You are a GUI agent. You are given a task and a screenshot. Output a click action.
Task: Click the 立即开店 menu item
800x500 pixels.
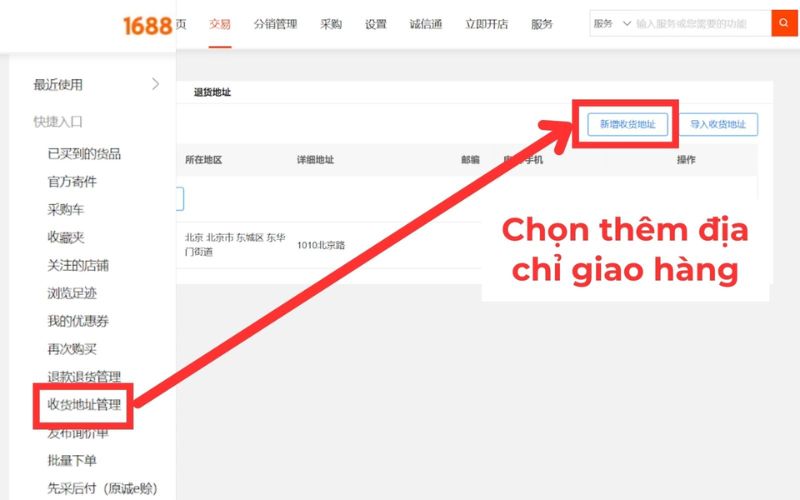[x=487, y=24]
